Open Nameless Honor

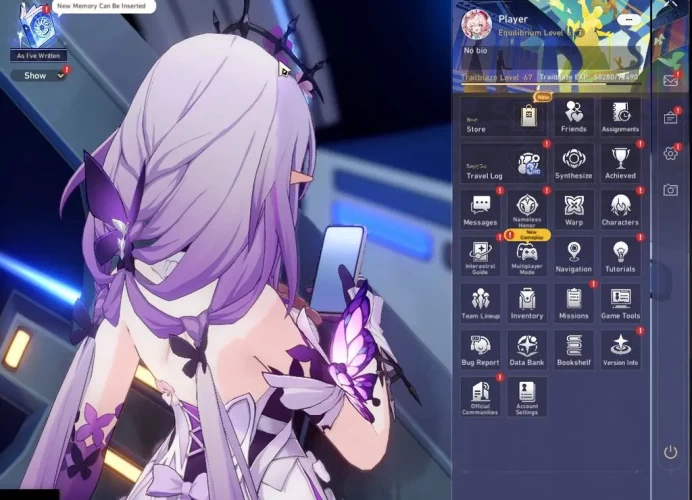(527, 210)
